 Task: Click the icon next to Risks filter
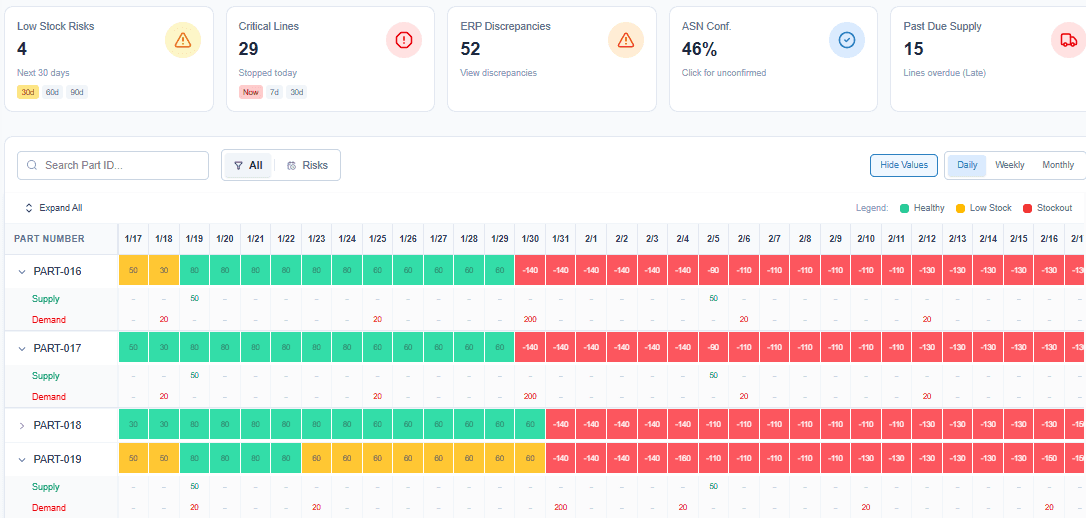291,166
